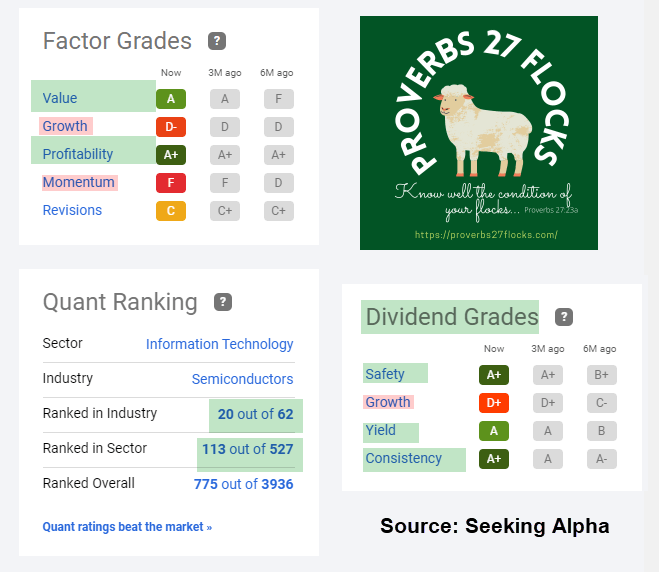Select the dividend Yield grade link

tap(381, 431)
